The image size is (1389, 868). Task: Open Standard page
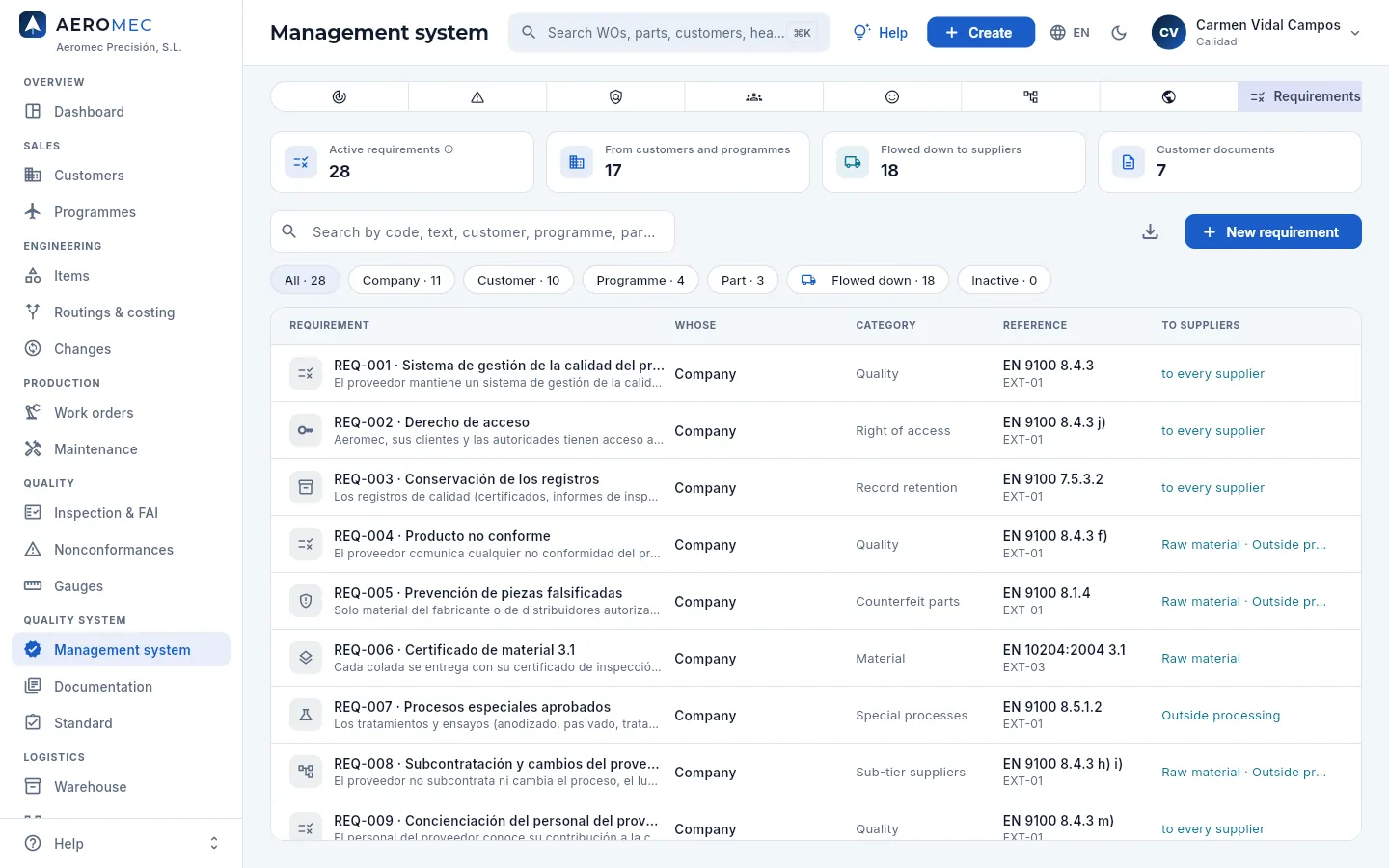tap(121, 723)
